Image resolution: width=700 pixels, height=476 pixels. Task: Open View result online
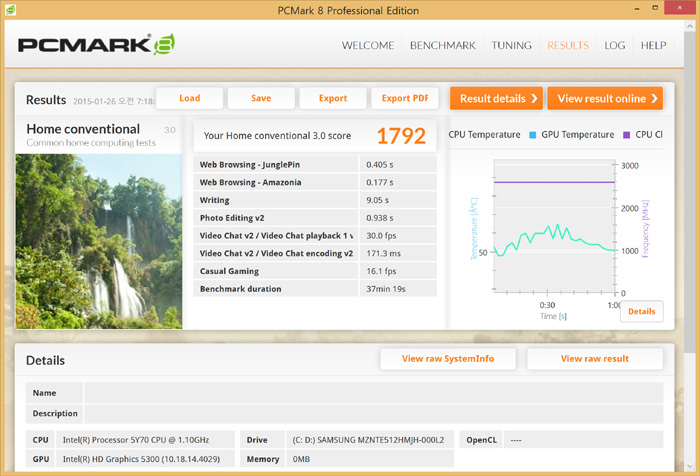pos(604,98)
